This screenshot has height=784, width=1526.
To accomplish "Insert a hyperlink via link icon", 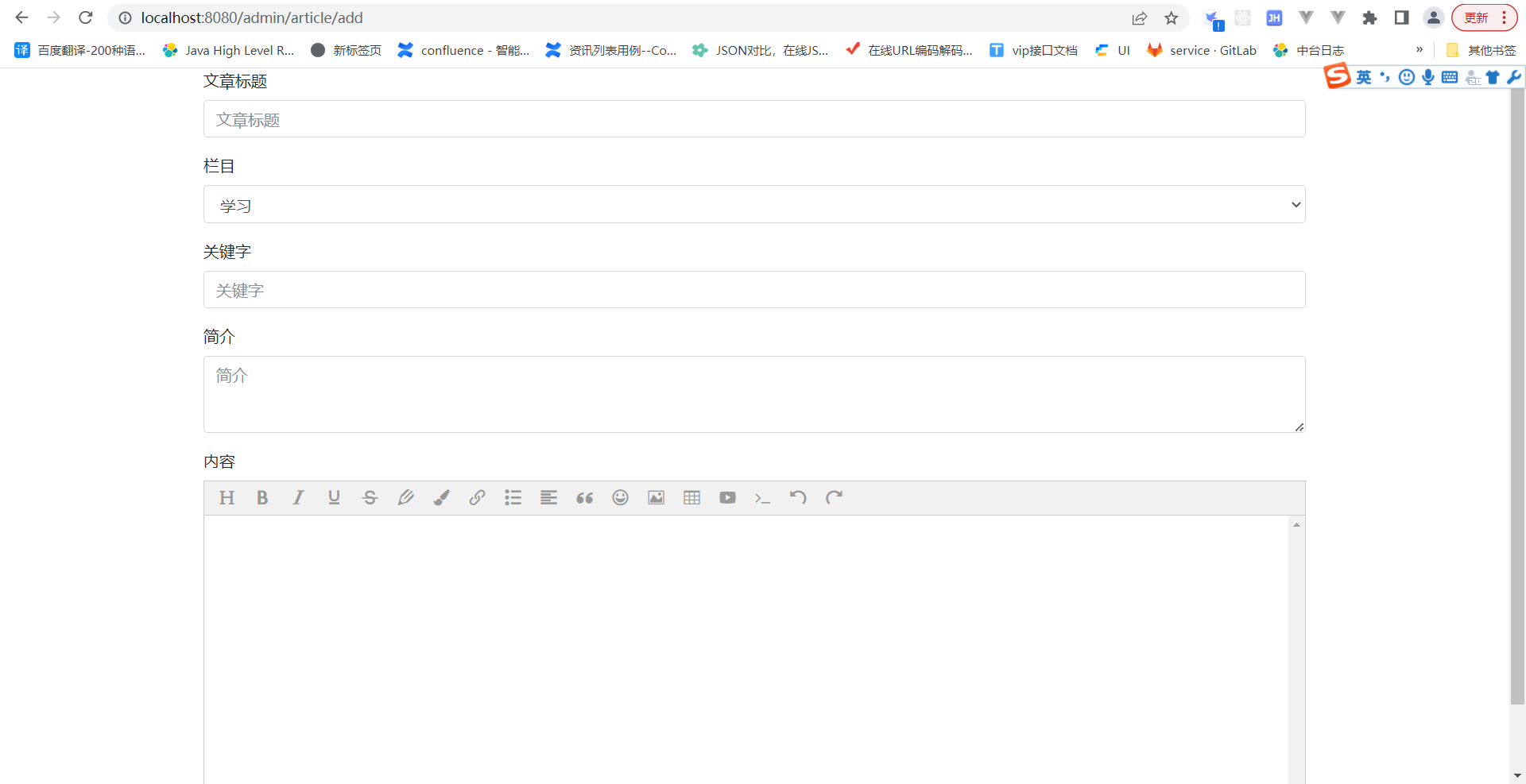I will (x=477, y=497).
